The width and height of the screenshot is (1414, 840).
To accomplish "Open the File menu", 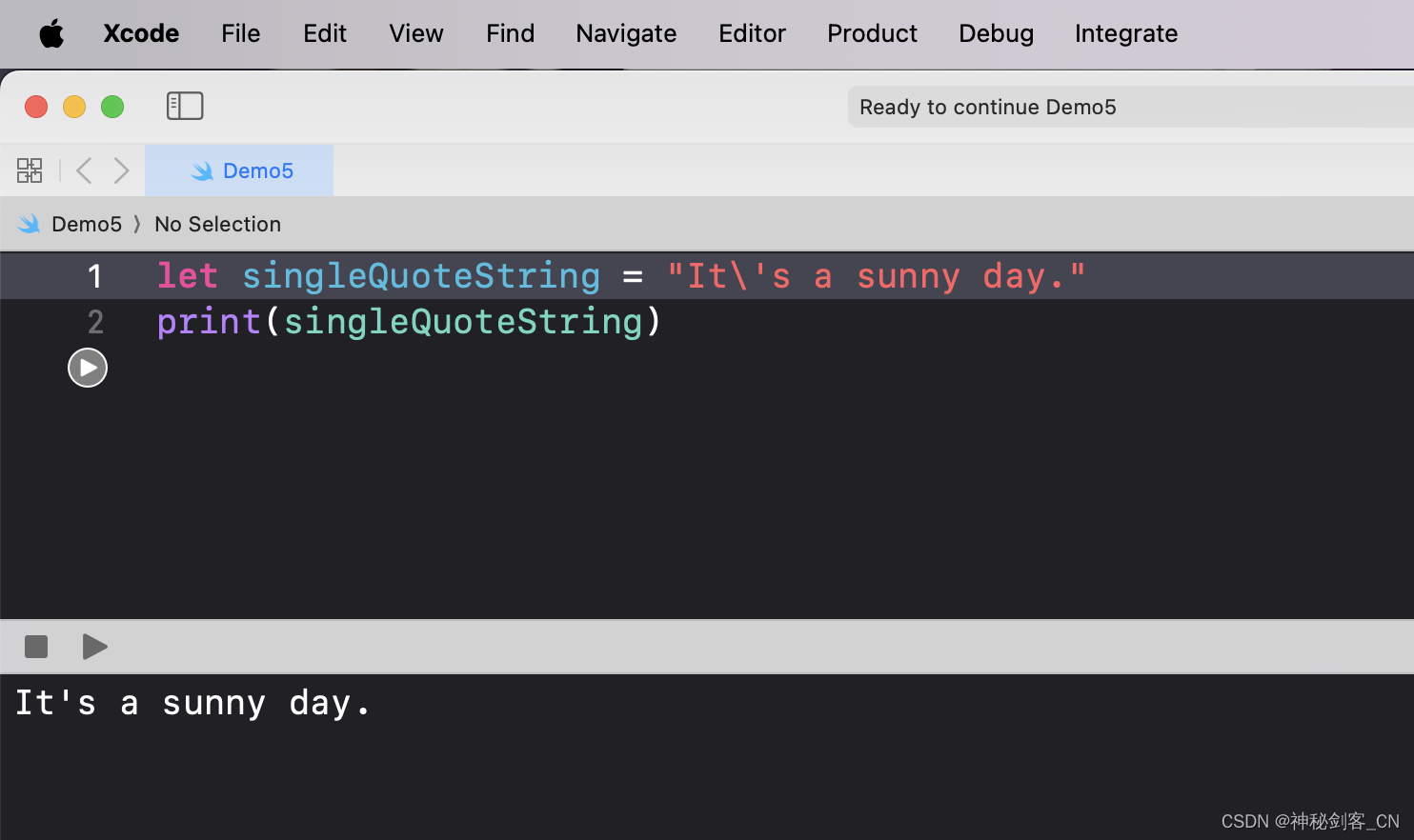I will pyautogui.click(x=240, y=33).
